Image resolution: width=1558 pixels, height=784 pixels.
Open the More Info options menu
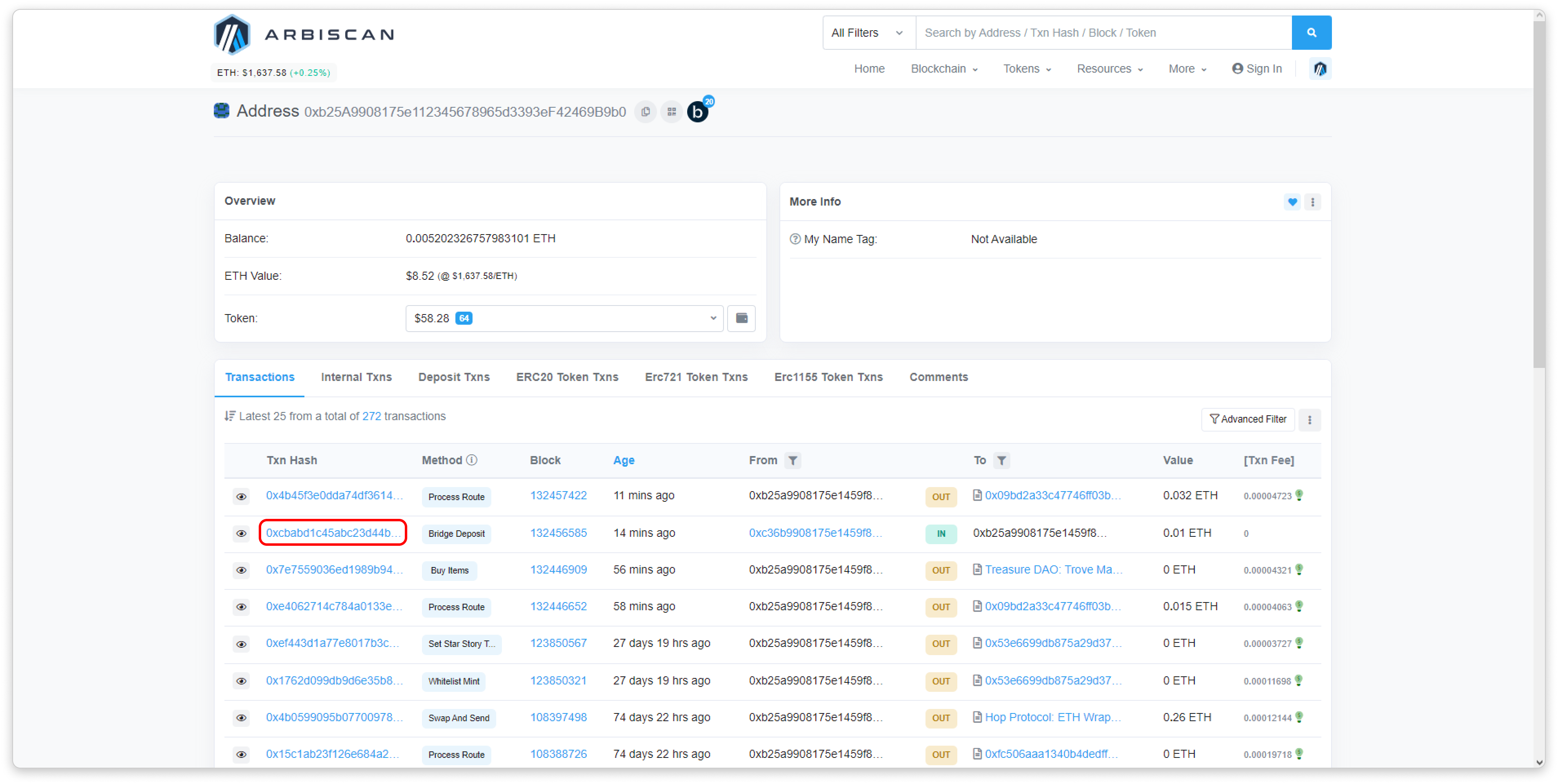coord(1312,202)
